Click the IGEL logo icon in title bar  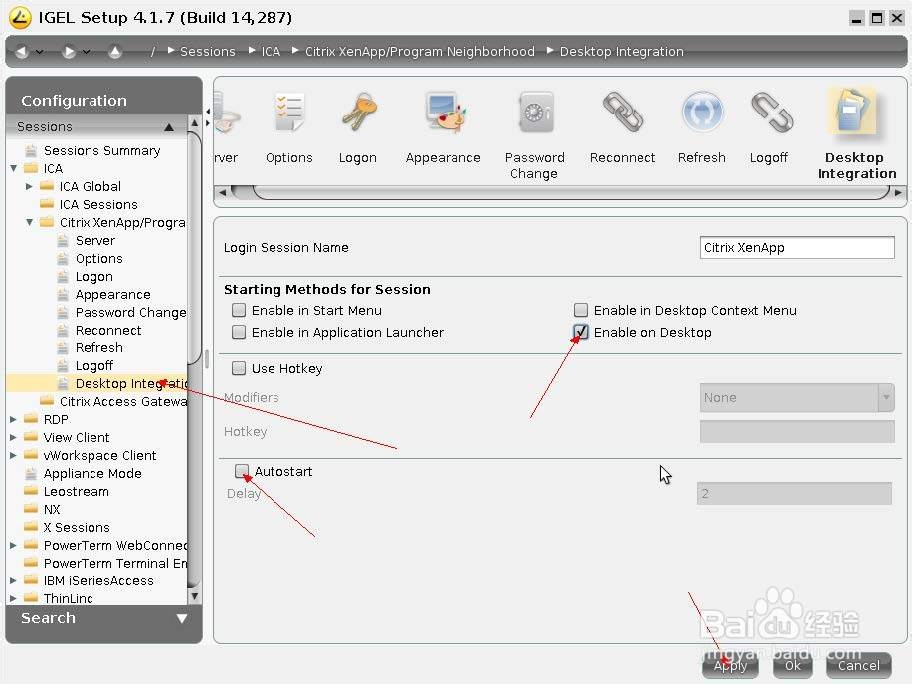pyautogui.click(x=20, y=18)
